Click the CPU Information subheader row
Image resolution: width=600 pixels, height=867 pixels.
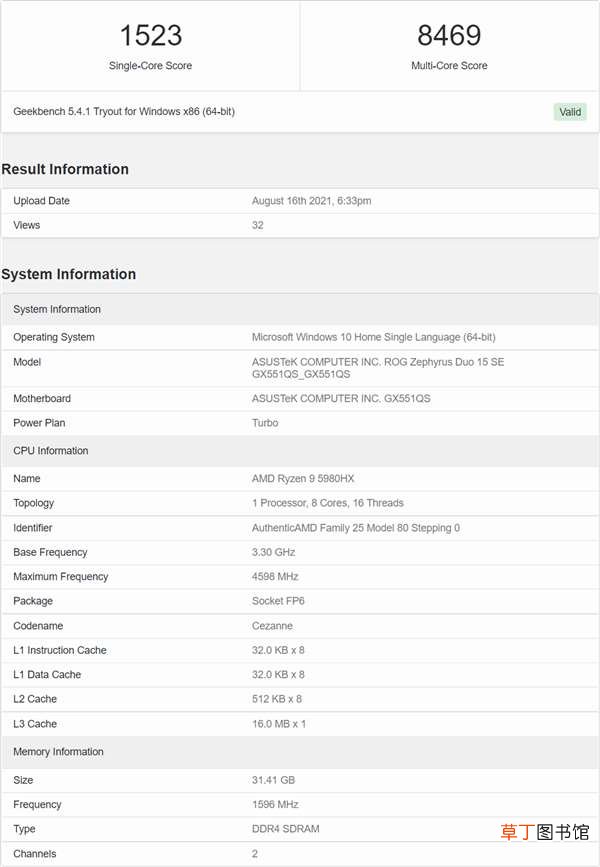[x=300, y=451]
